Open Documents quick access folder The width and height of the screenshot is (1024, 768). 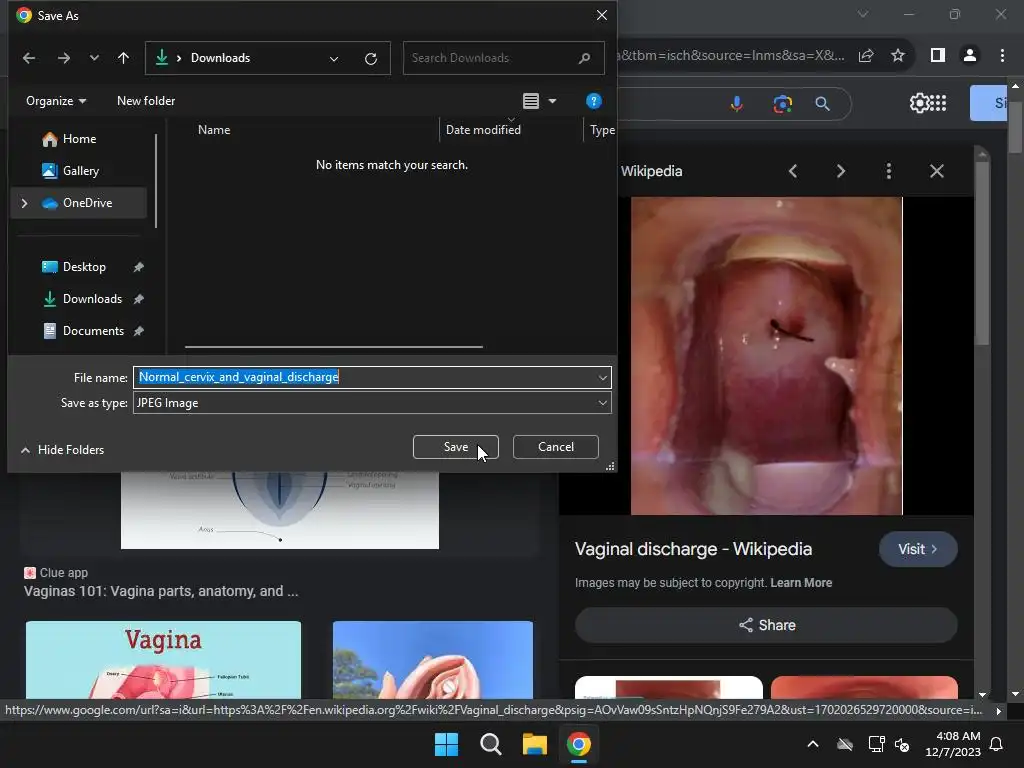tap(93, 330)
